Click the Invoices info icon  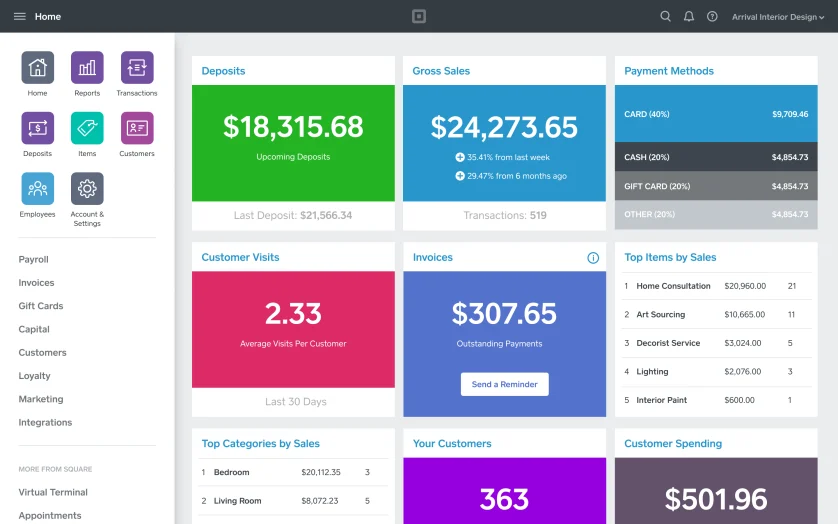pyautogui.click(x=593, y=258)
